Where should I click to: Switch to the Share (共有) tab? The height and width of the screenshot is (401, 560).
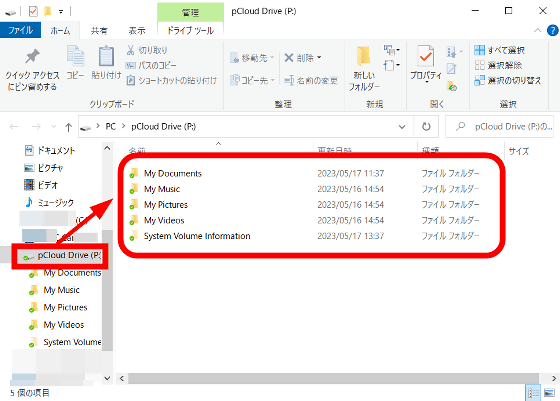(99, 31)
